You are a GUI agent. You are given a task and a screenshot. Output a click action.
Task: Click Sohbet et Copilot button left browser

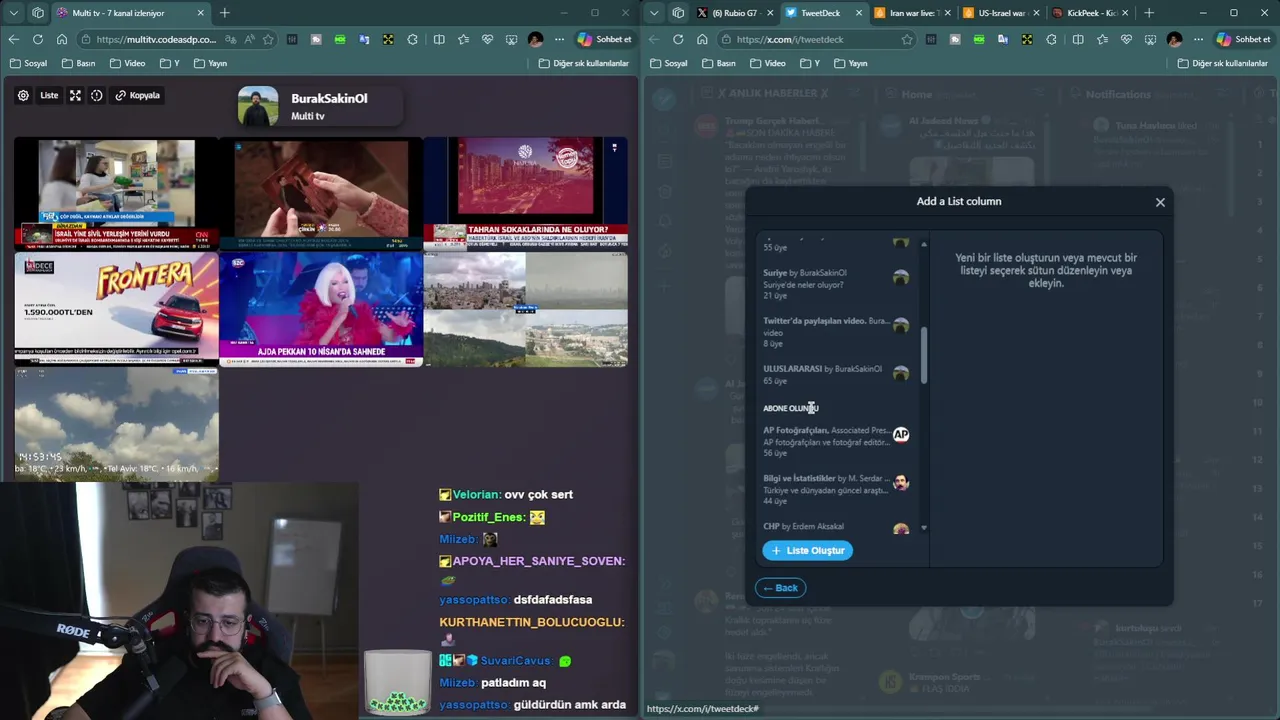[605, 39]
